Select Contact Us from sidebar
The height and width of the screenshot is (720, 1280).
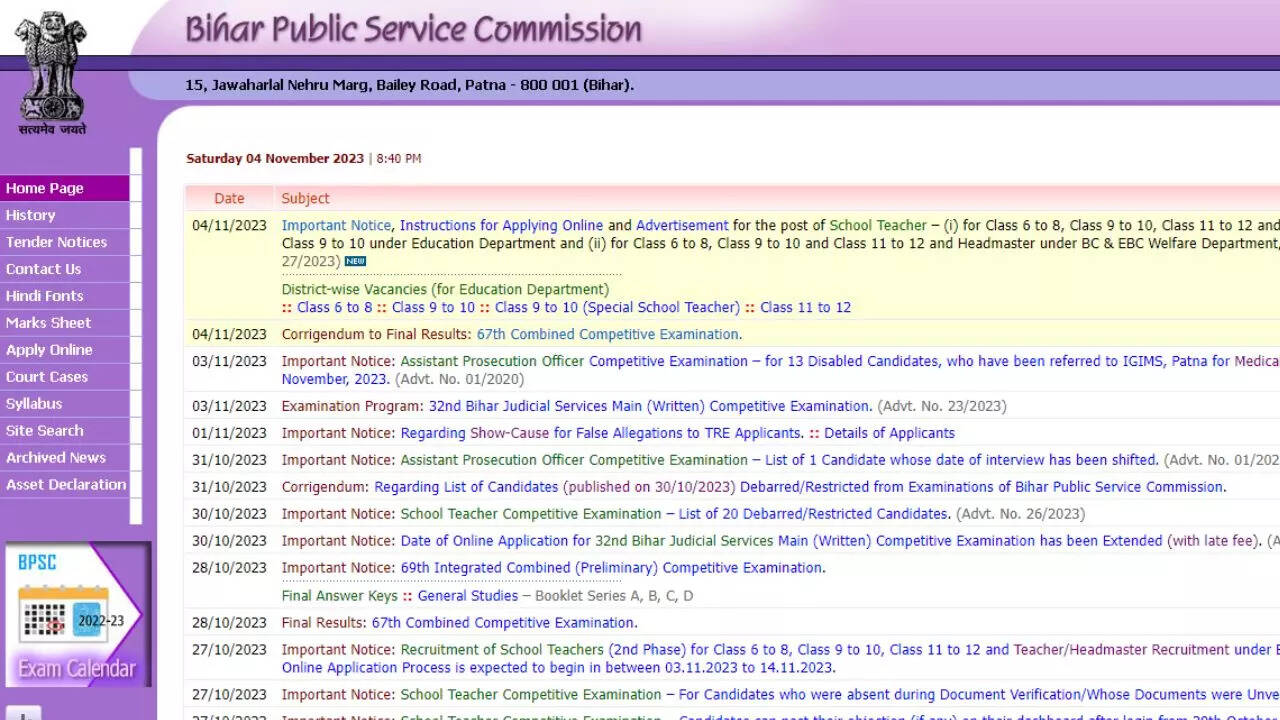click(44, 269)
